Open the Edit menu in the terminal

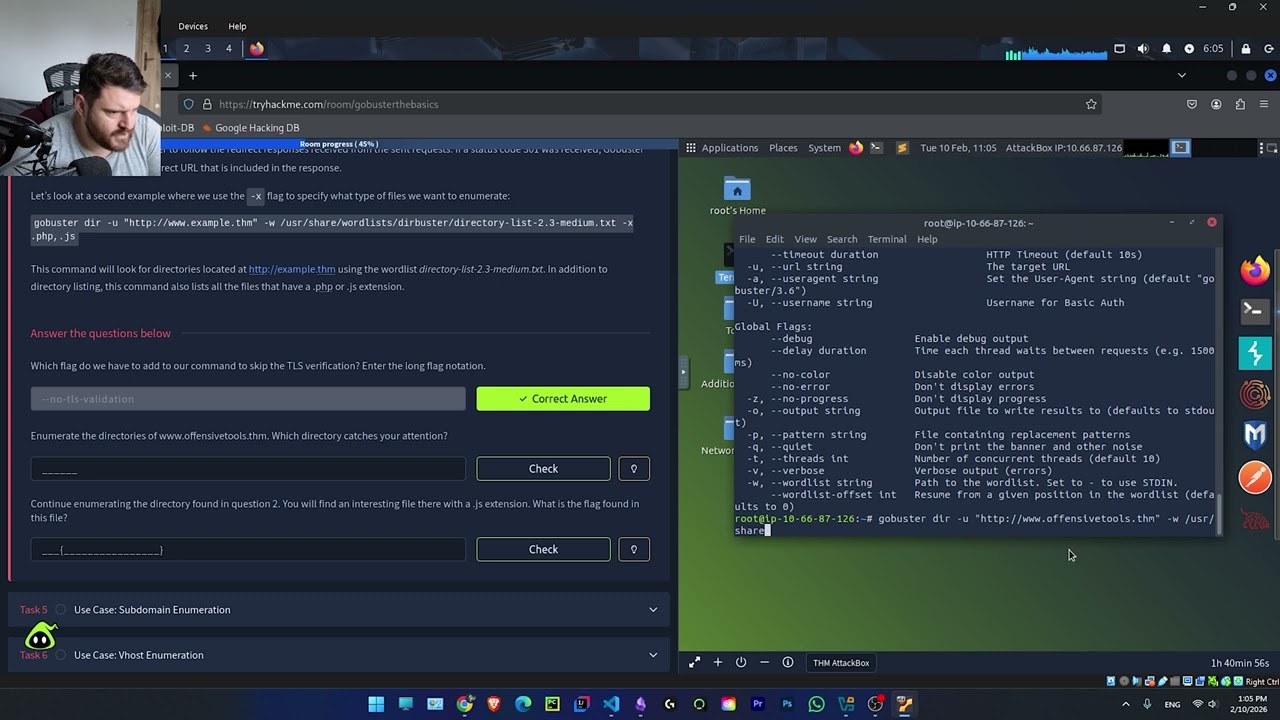click(x=775, y=239)
